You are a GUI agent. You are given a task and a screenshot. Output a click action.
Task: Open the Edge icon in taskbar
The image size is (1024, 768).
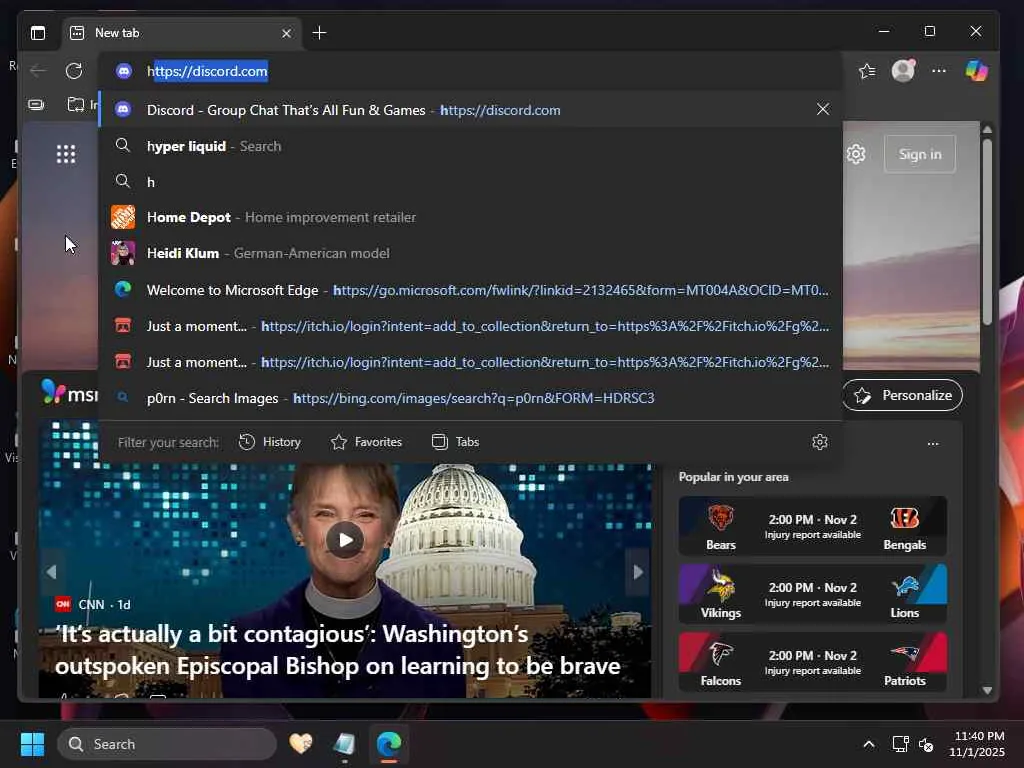[389, 744]
